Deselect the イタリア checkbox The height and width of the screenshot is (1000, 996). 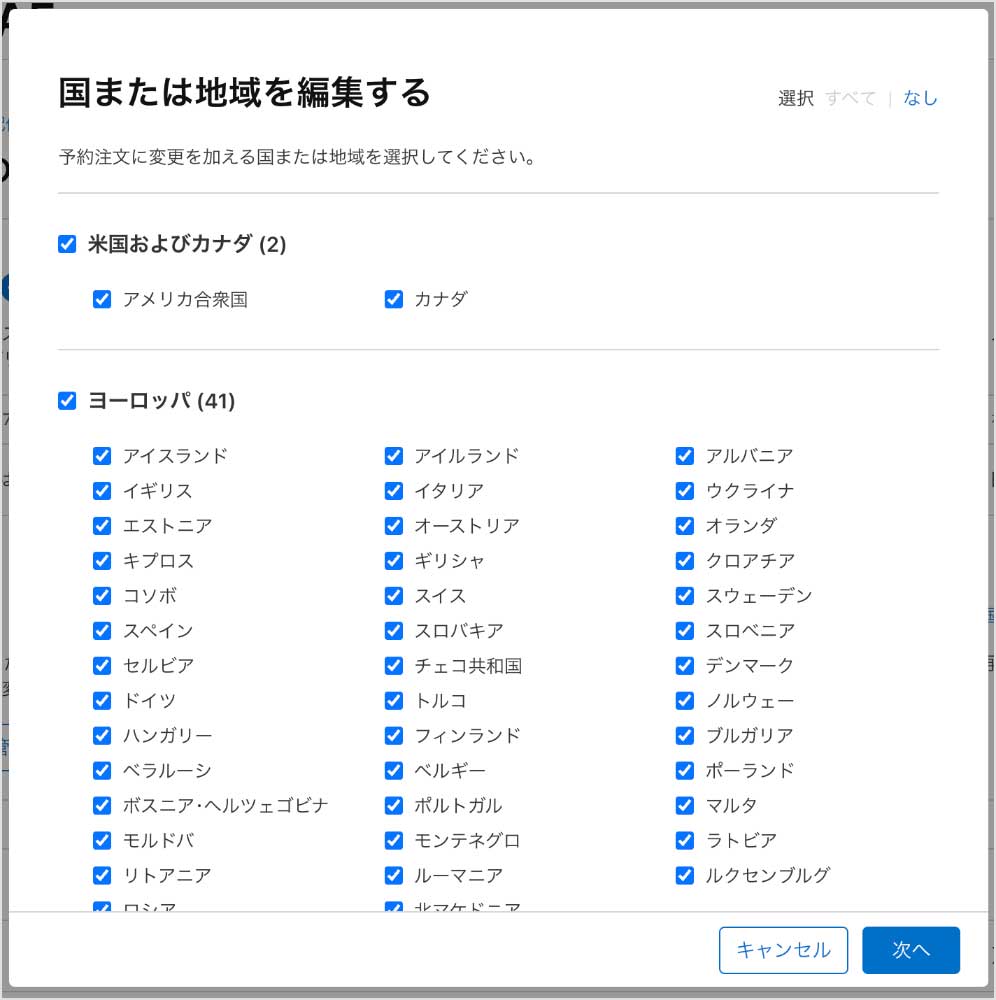[x=394, y=491]
